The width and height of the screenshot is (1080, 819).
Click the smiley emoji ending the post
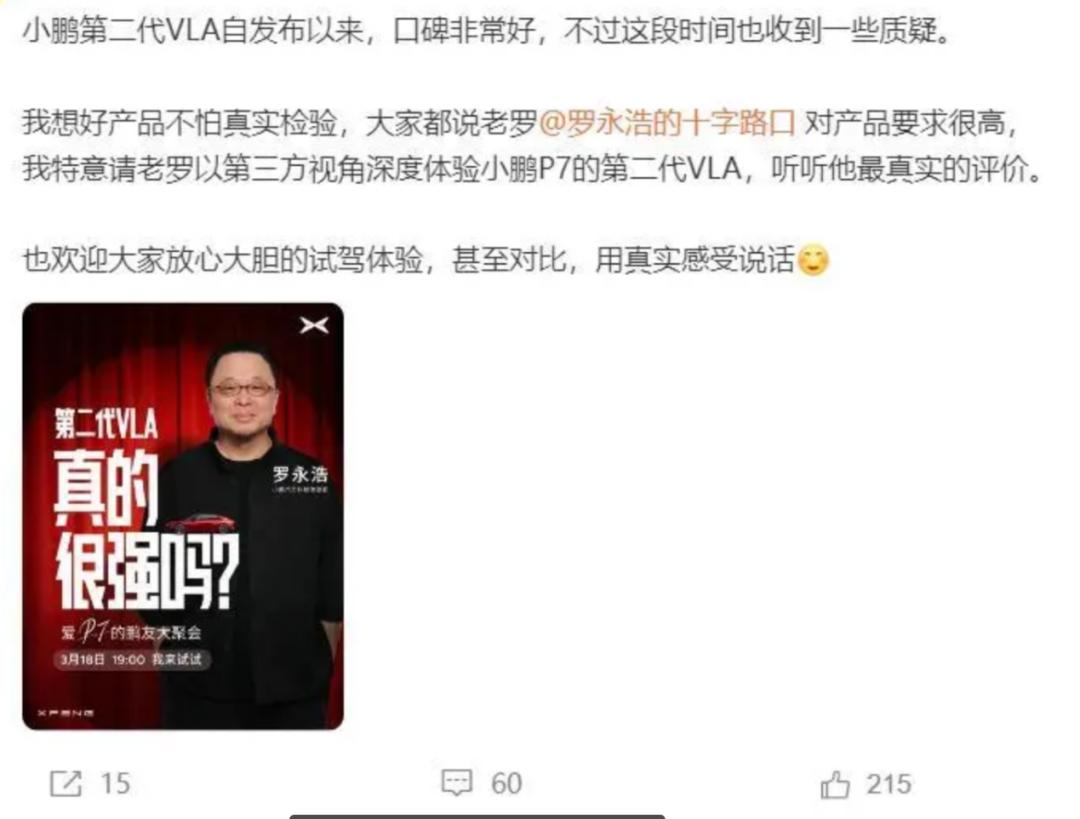click(x=813, y=260)
